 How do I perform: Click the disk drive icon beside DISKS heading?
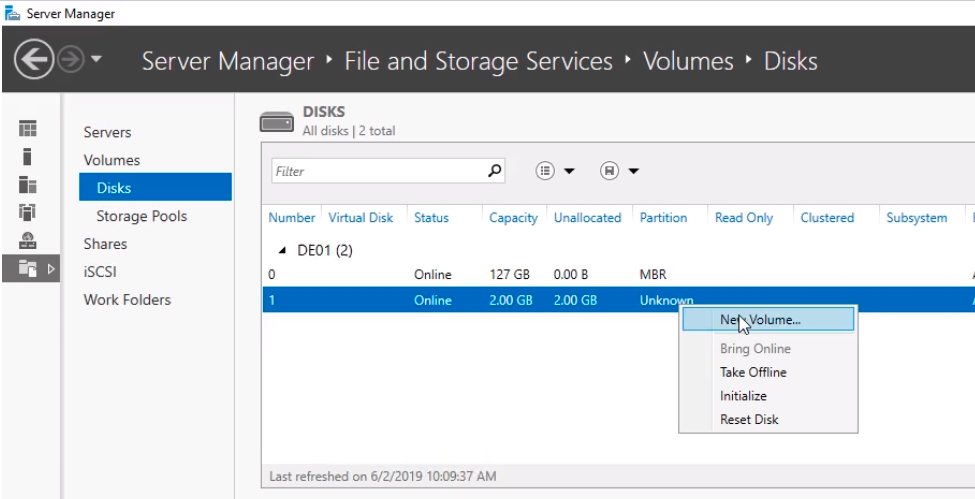coord(276,122)
